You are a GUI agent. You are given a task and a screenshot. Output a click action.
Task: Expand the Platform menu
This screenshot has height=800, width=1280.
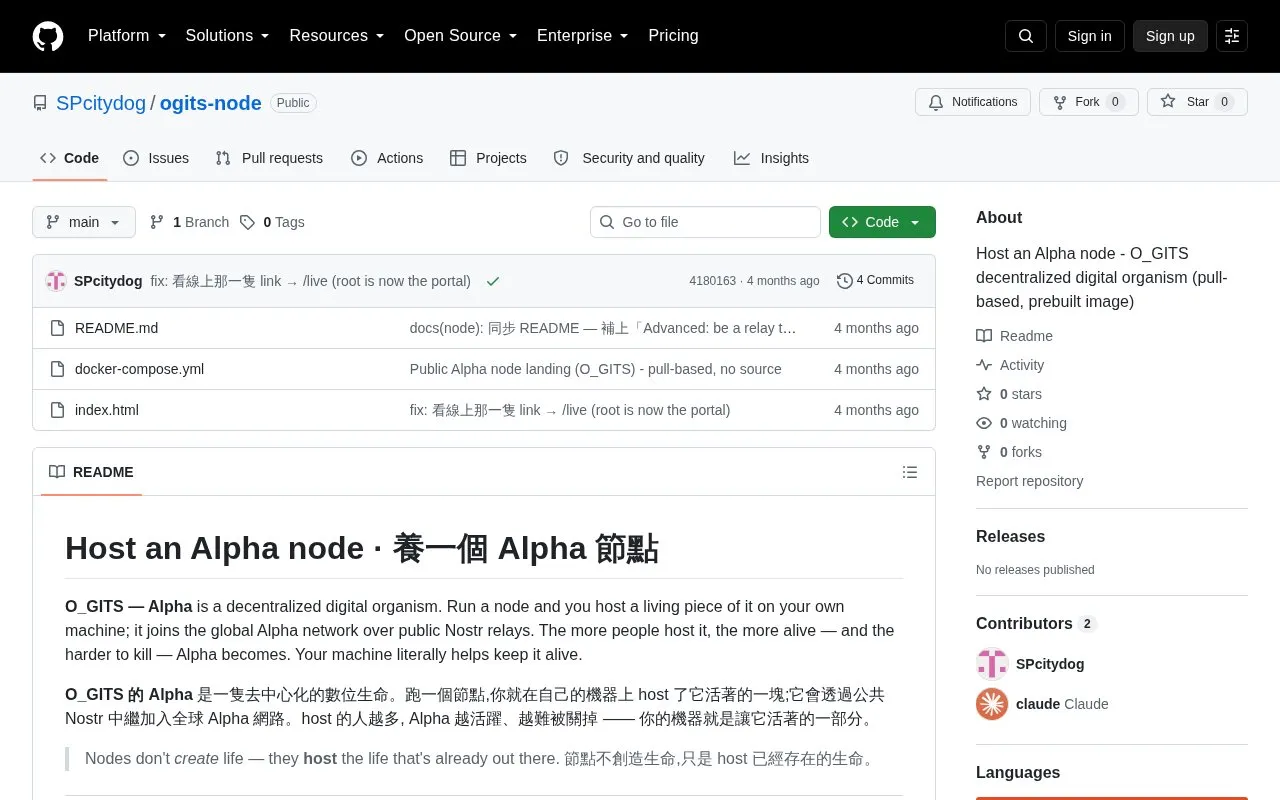(127, 36)
